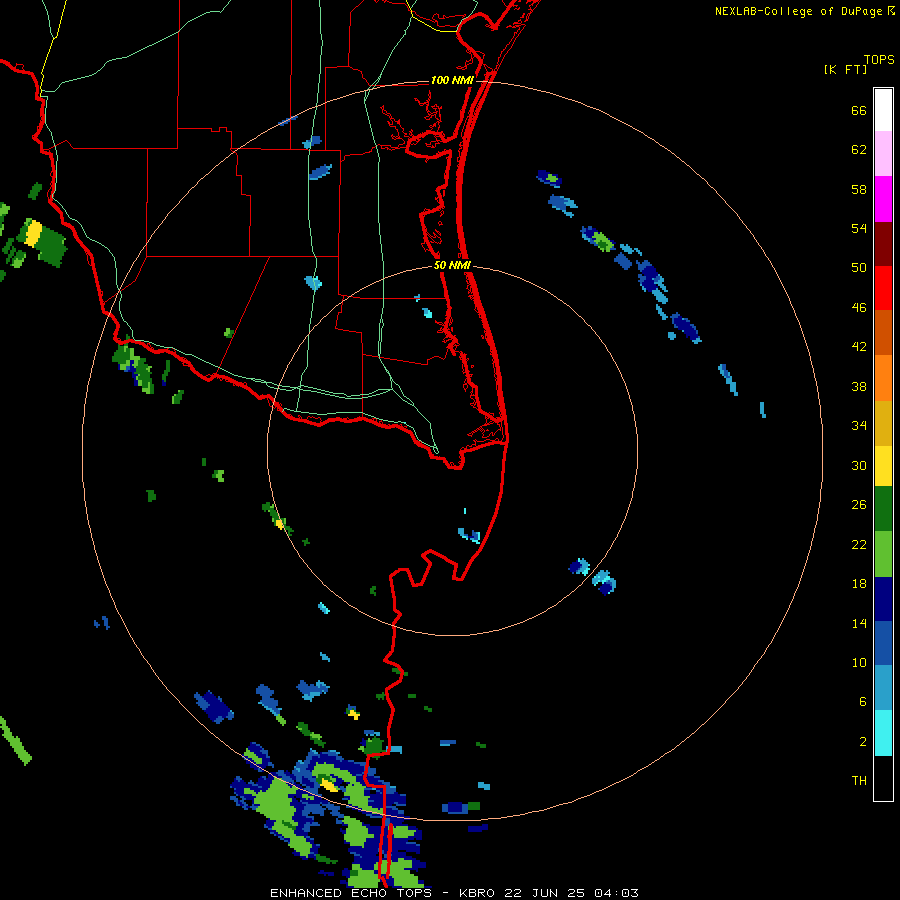Click the burnt orange legend block beside 42
The image size is (900, 900).
[883, 333]
